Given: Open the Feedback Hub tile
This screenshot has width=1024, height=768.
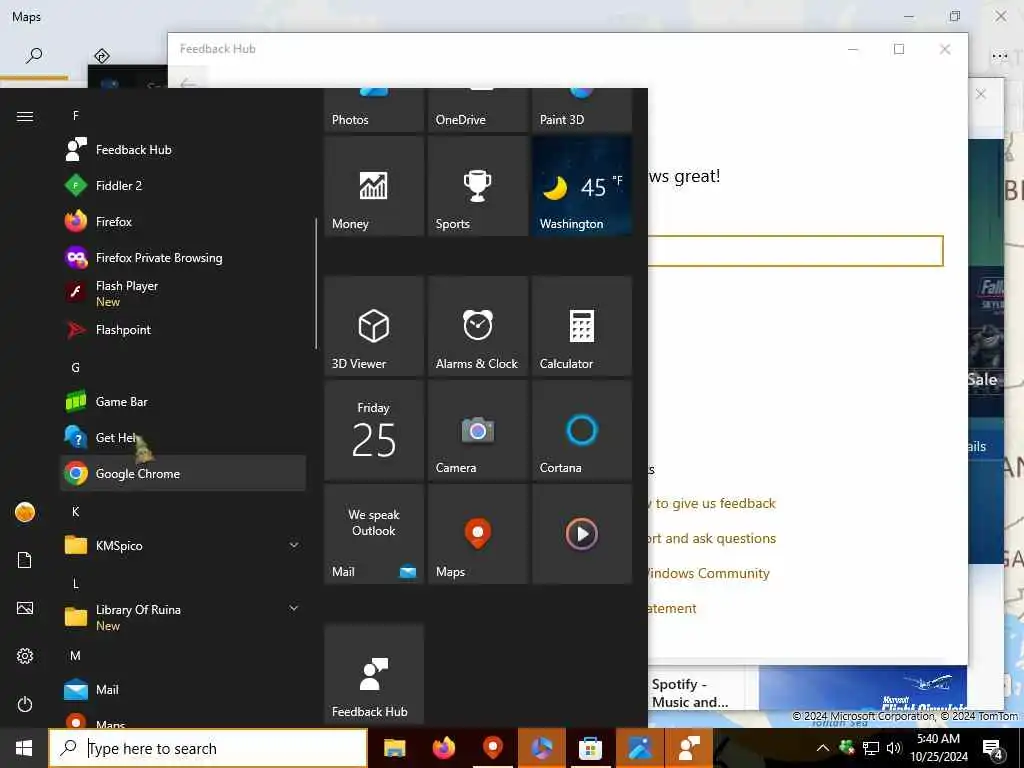Looking at the screenshot, I should pos(374,674).
